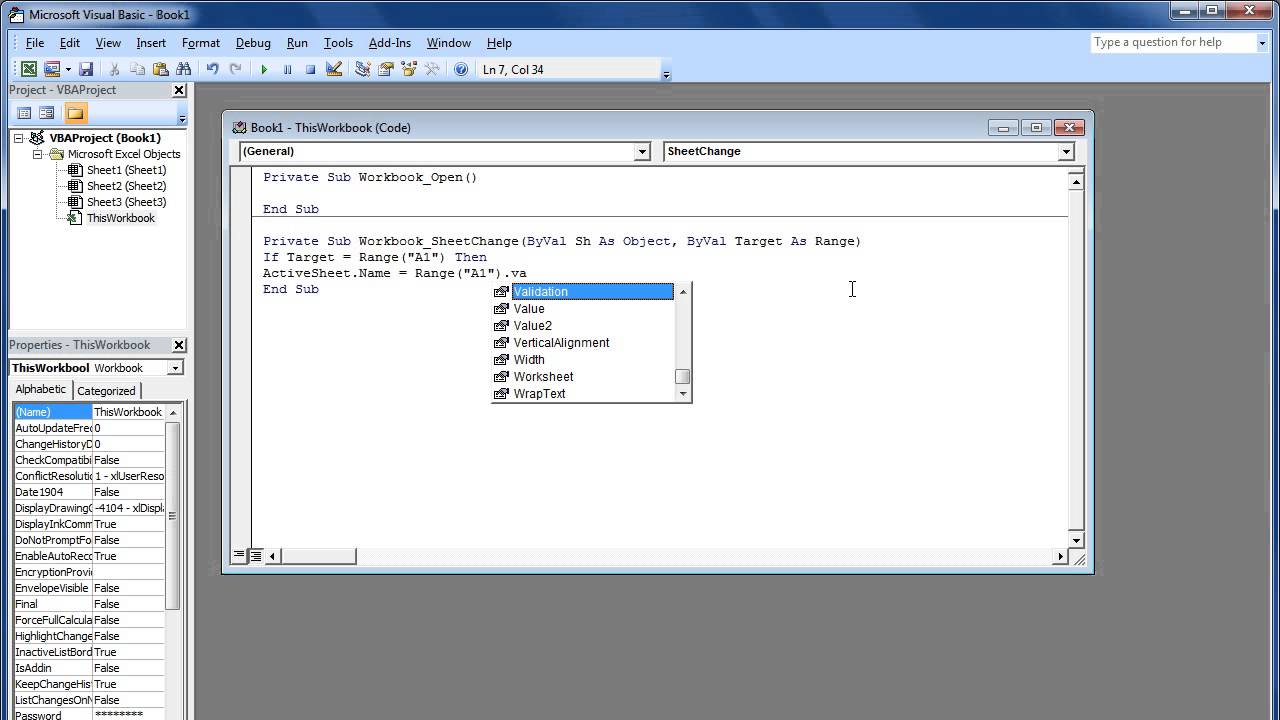
Task: Open the File menu
Action: pos(35,43)
